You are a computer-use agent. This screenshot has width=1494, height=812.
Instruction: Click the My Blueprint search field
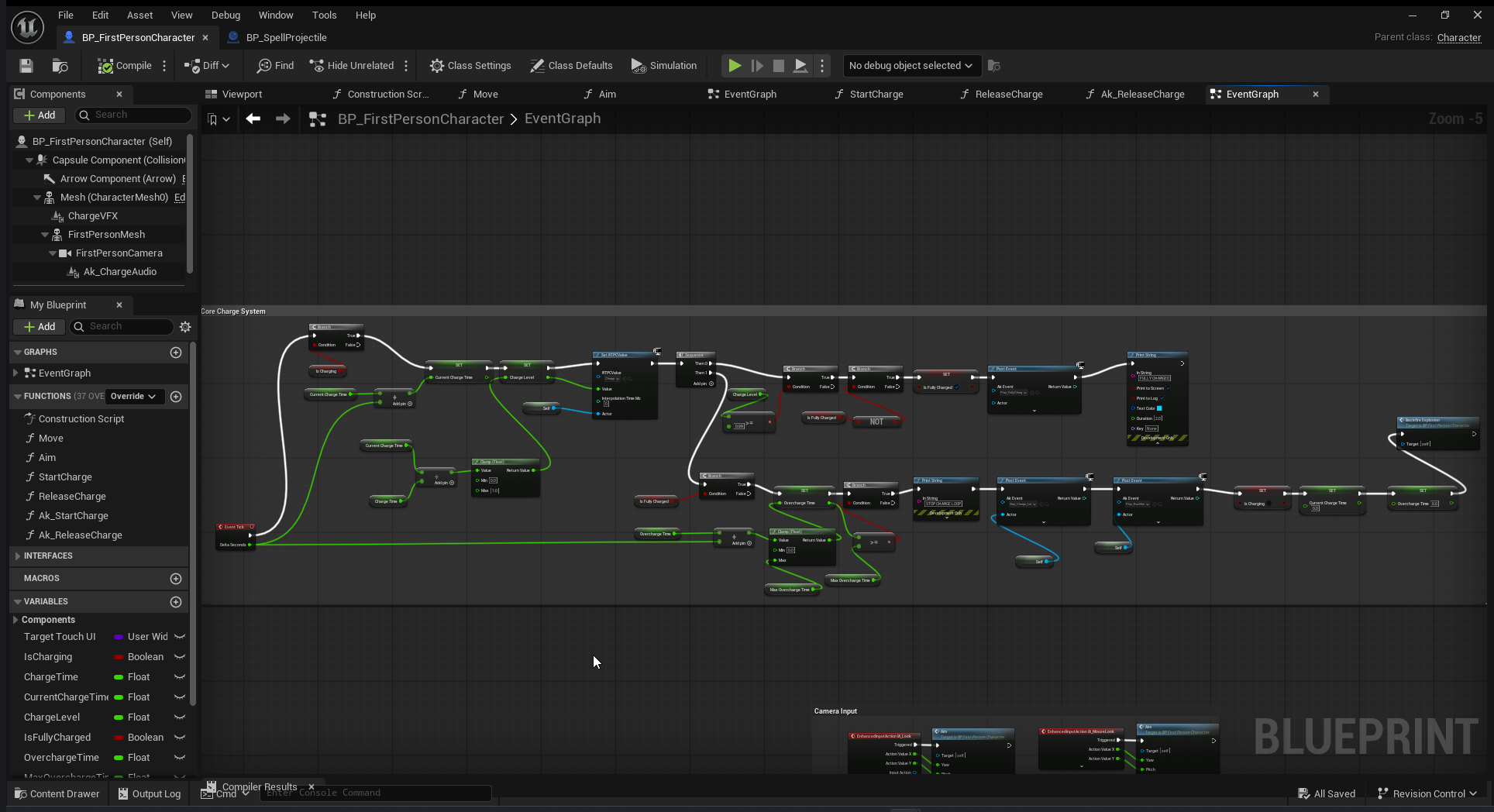click(x=122, y=326)
